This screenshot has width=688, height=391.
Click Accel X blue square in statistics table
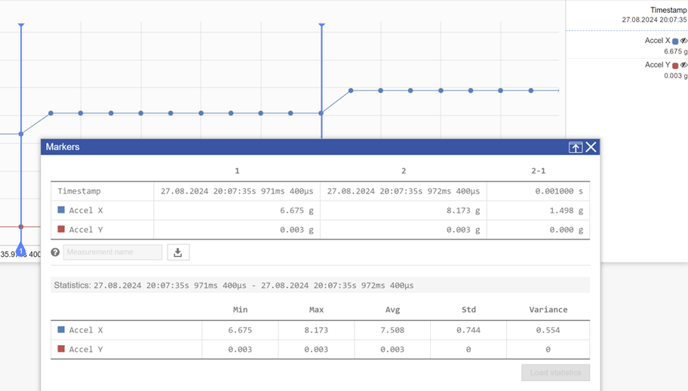(x=61, y=330)
